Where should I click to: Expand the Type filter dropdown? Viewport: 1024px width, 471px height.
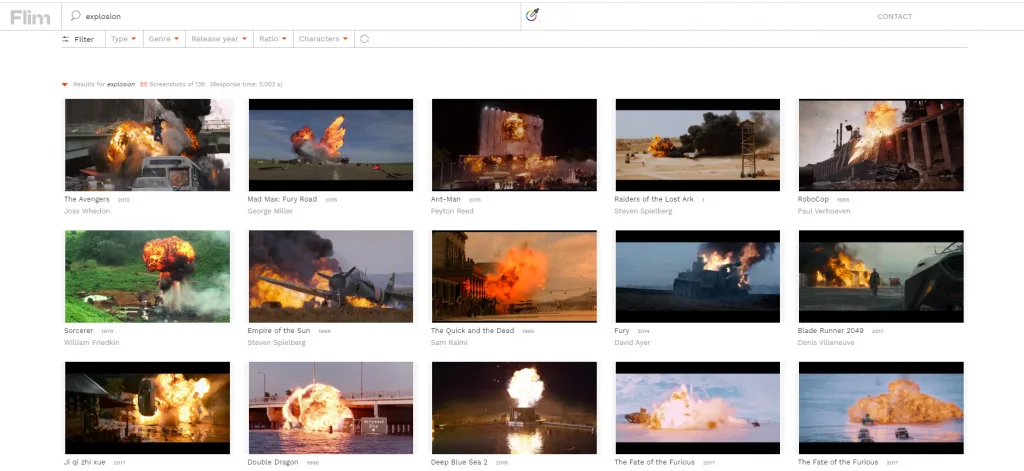(123, 39)
